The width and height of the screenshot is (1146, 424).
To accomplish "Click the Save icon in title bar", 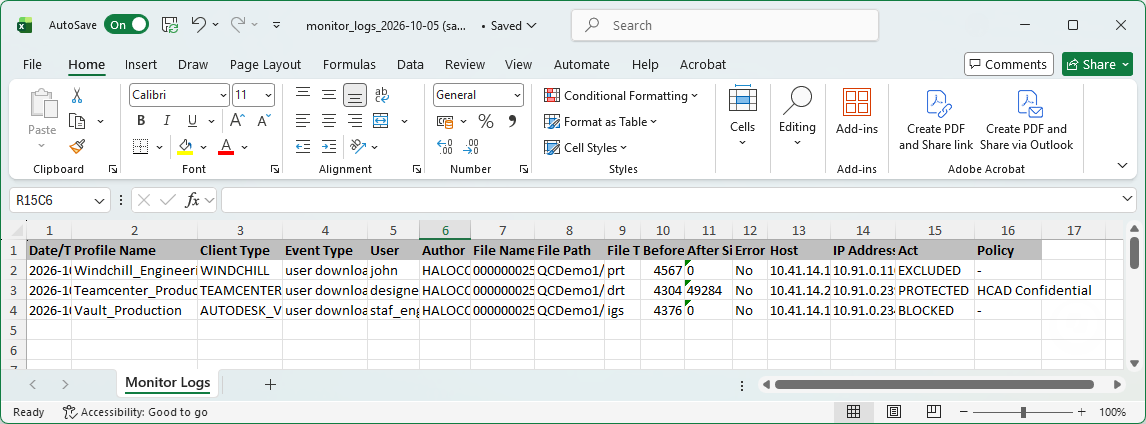I will click(x=170, y=25).
